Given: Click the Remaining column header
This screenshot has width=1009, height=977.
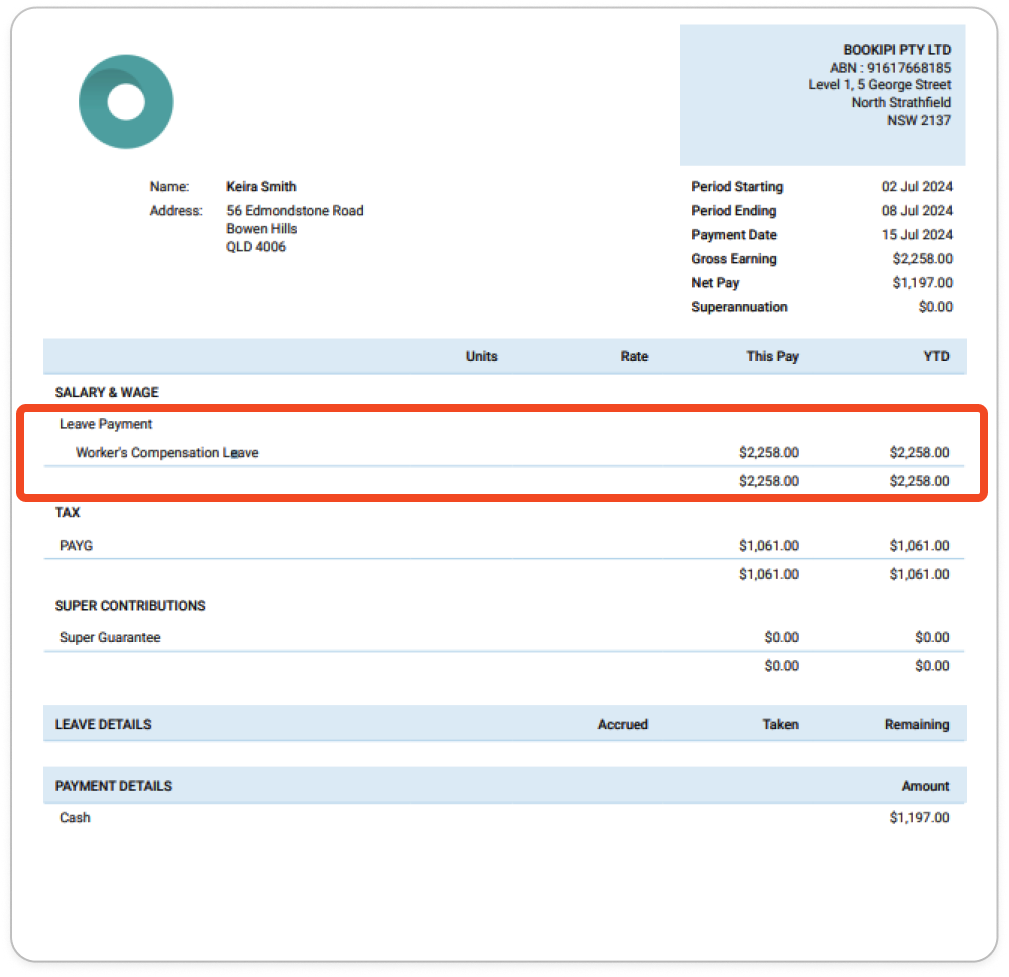Looking at the screenshot, I should tap(917, 725).
